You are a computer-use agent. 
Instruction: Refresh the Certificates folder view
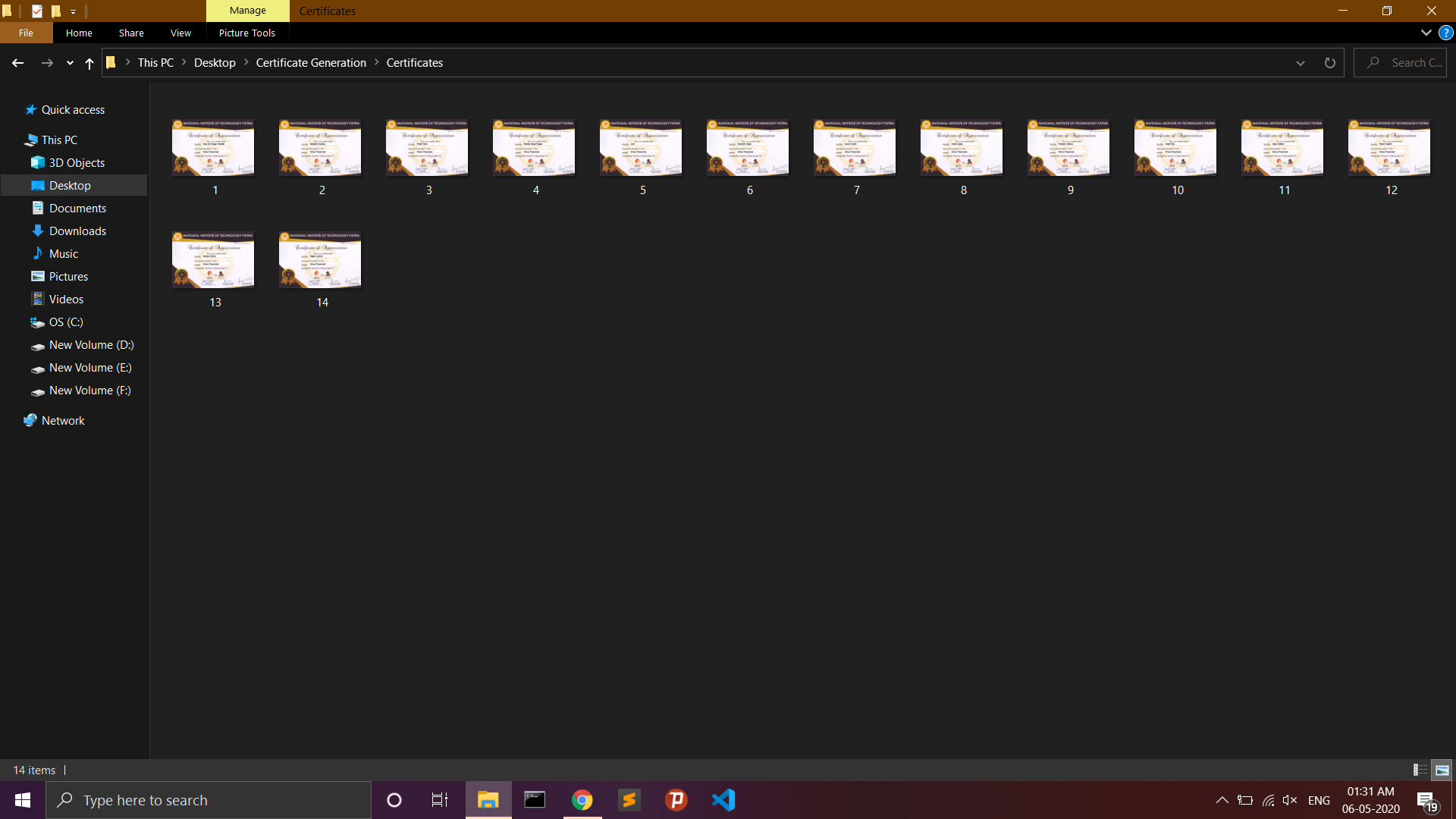point(1329,63)
